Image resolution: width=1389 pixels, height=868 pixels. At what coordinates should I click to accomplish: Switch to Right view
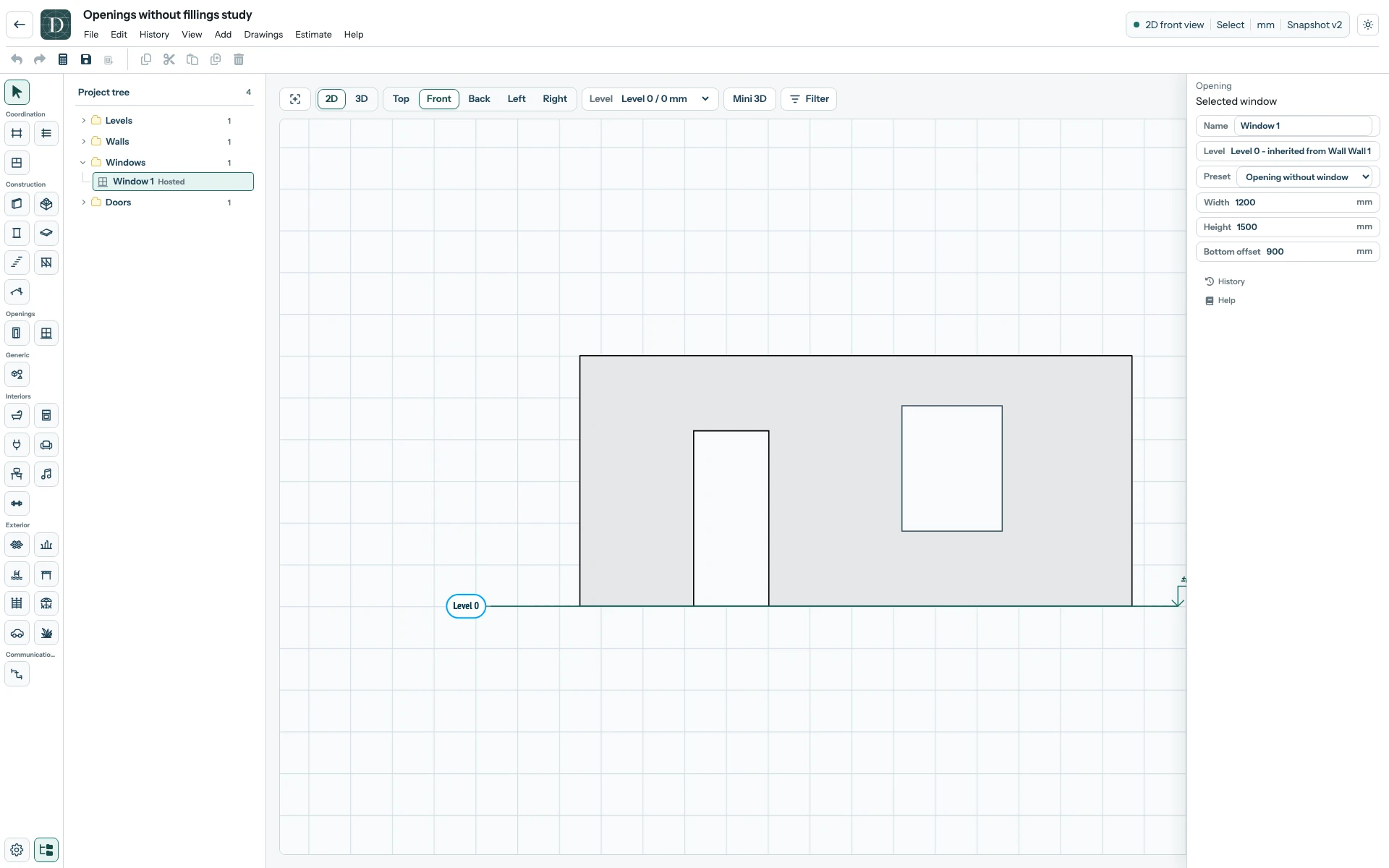[555, 99]
